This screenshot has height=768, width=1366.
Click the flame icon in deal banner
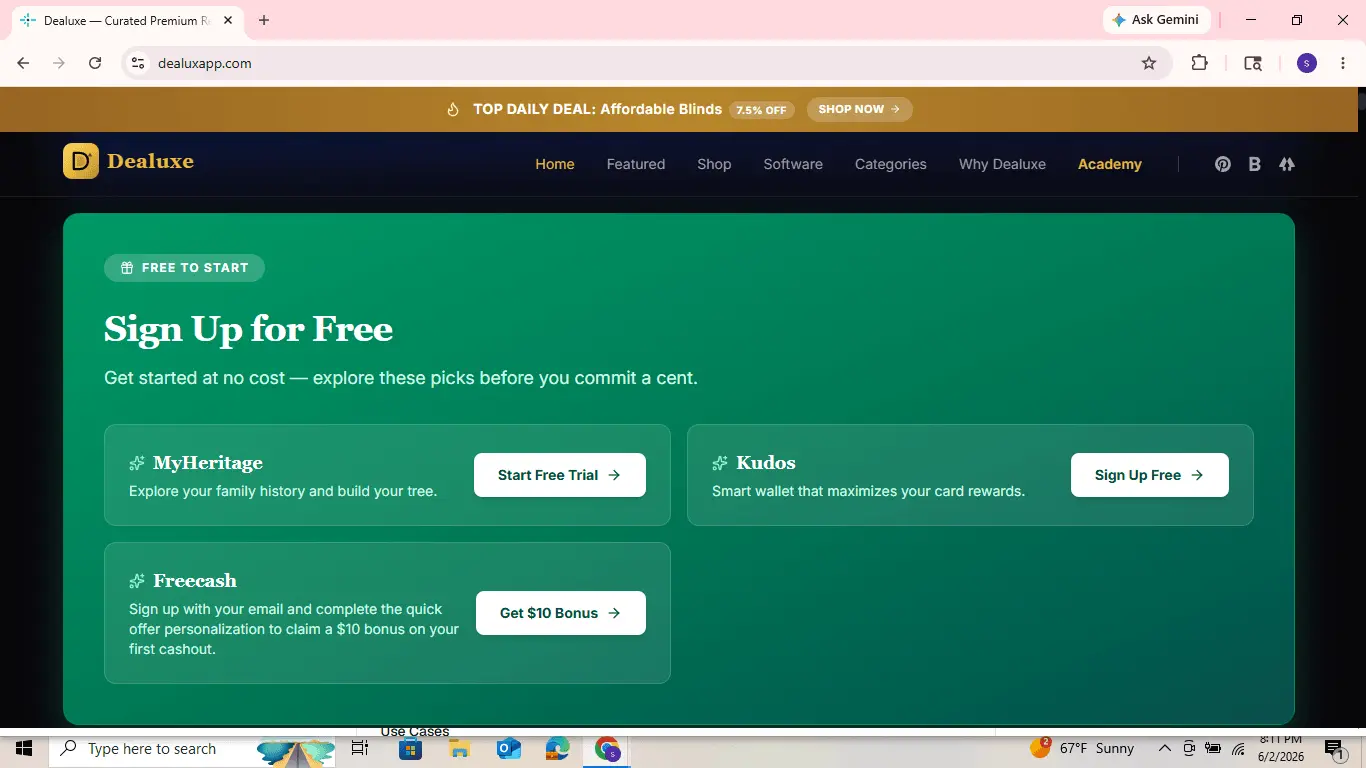coord(453,109)
